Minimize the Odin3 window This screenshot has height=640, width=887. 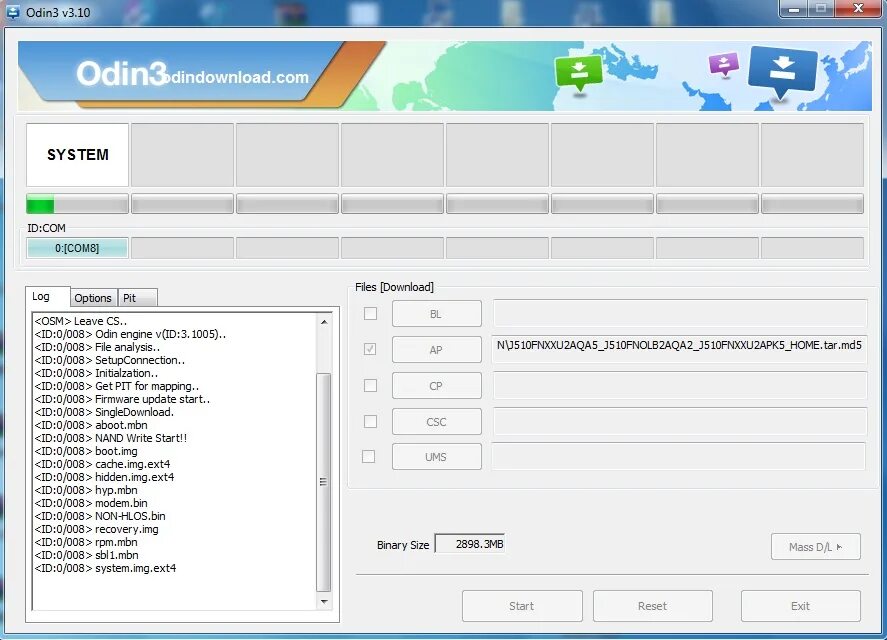(794, 9)
